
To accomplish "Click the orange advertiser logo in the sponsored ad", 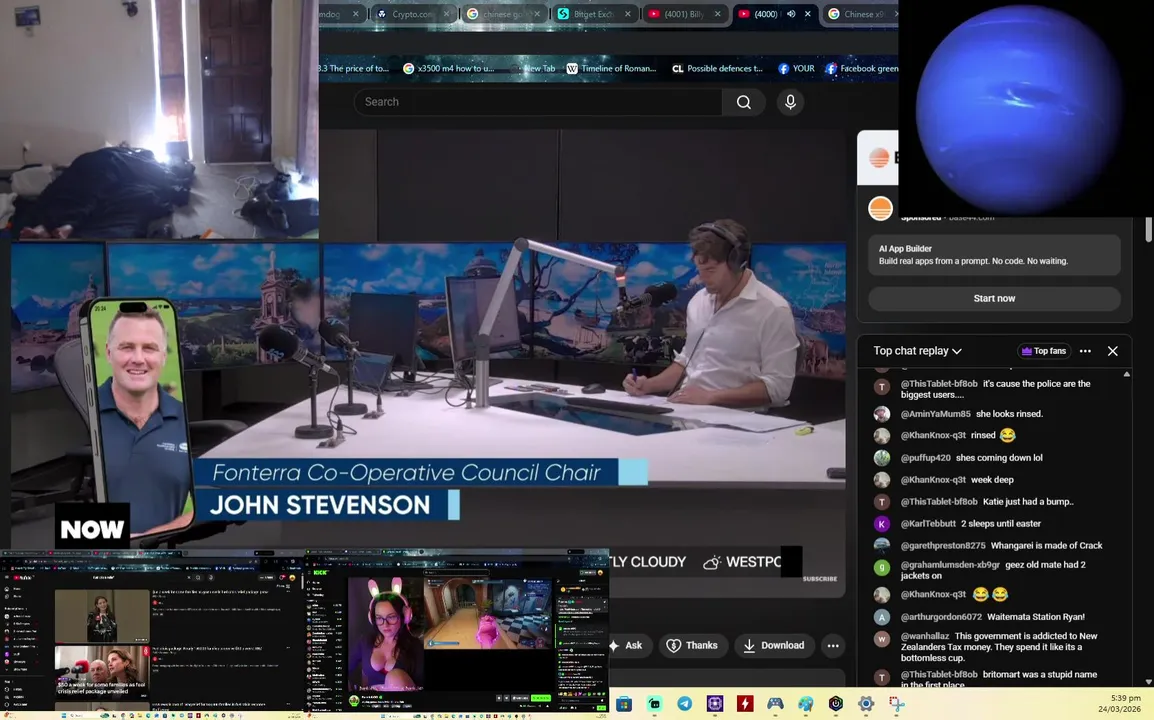I will (x=880, y=208).
